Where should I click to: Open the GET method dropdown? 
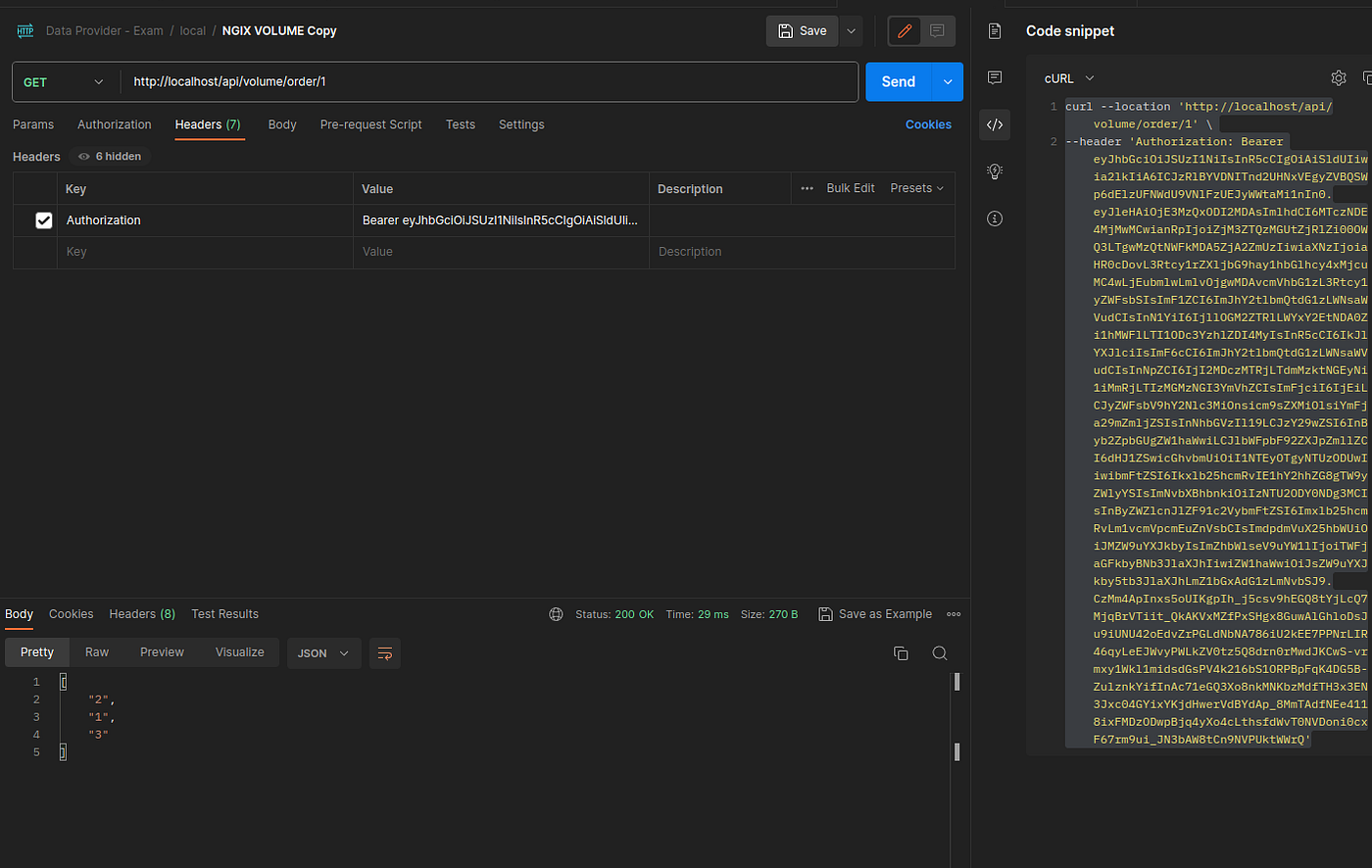pos(65,82)
